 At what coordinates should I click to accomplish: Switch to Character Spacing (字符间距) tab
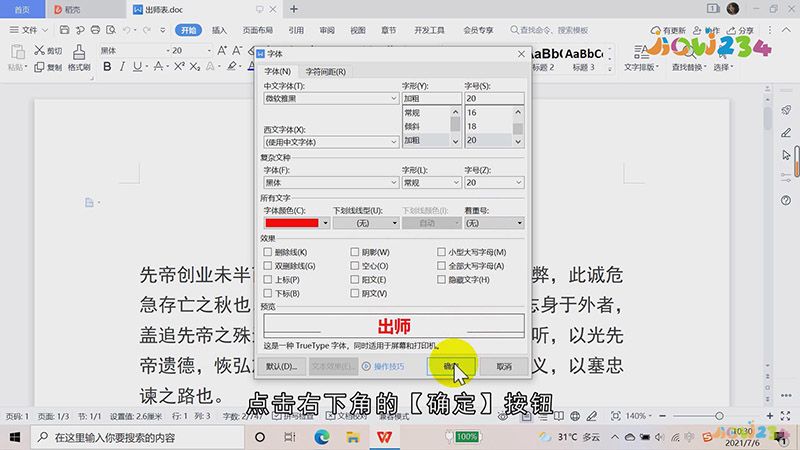point(326,71)
